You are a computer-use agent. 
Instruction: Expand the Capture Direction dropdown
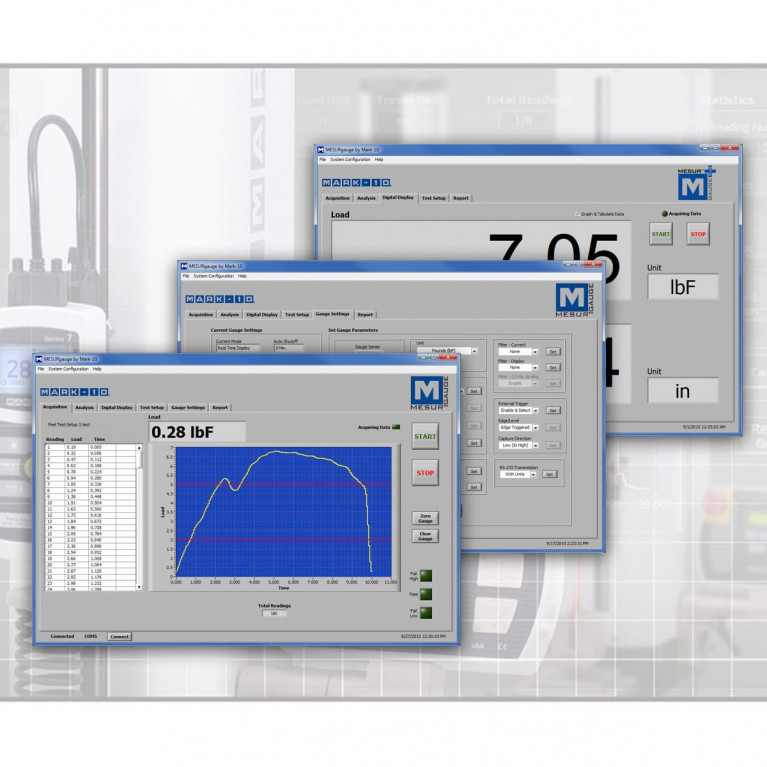tap(536, 445)
